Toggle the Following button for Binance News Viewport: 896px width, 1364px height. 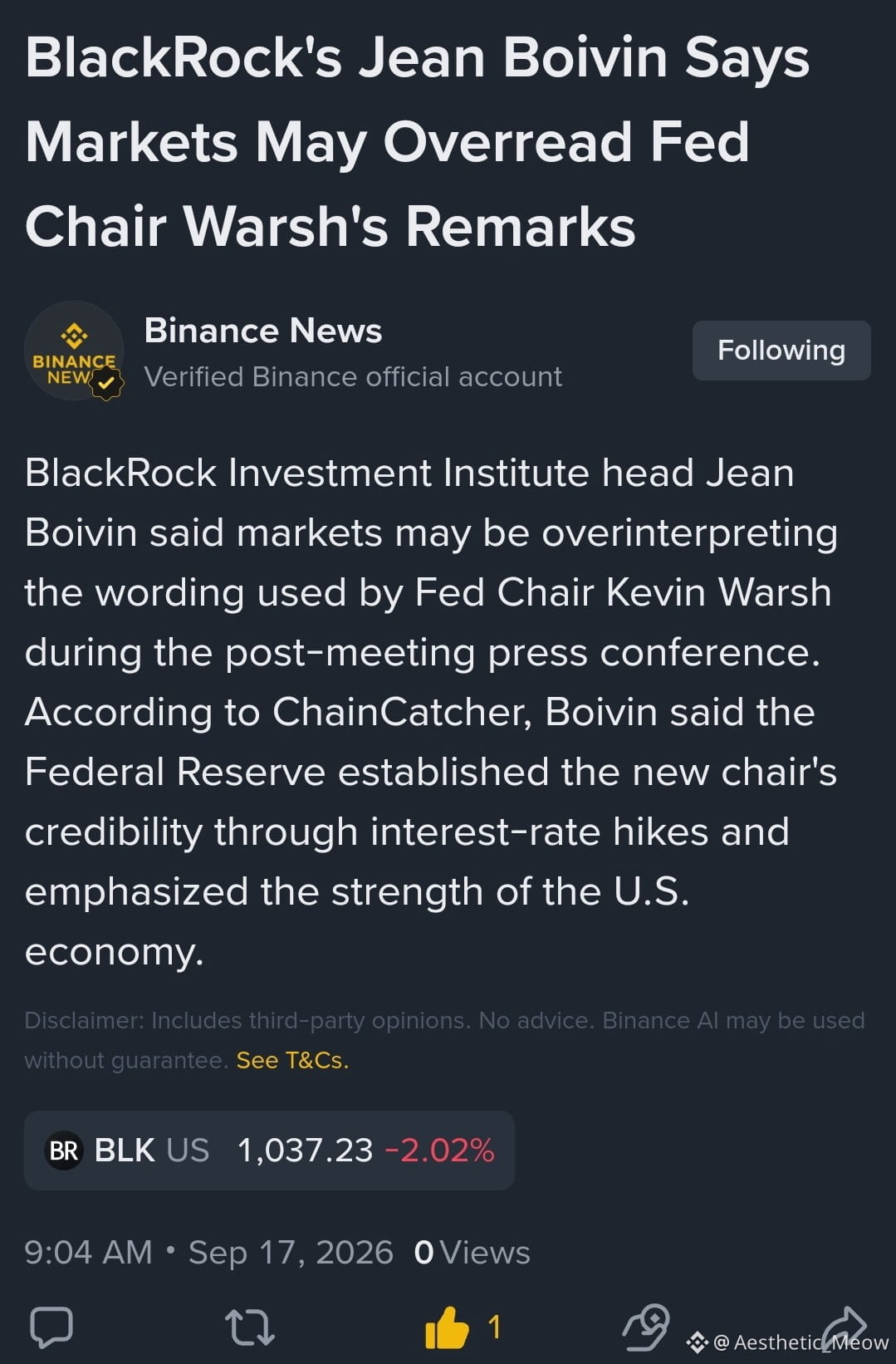click(781, 351)
